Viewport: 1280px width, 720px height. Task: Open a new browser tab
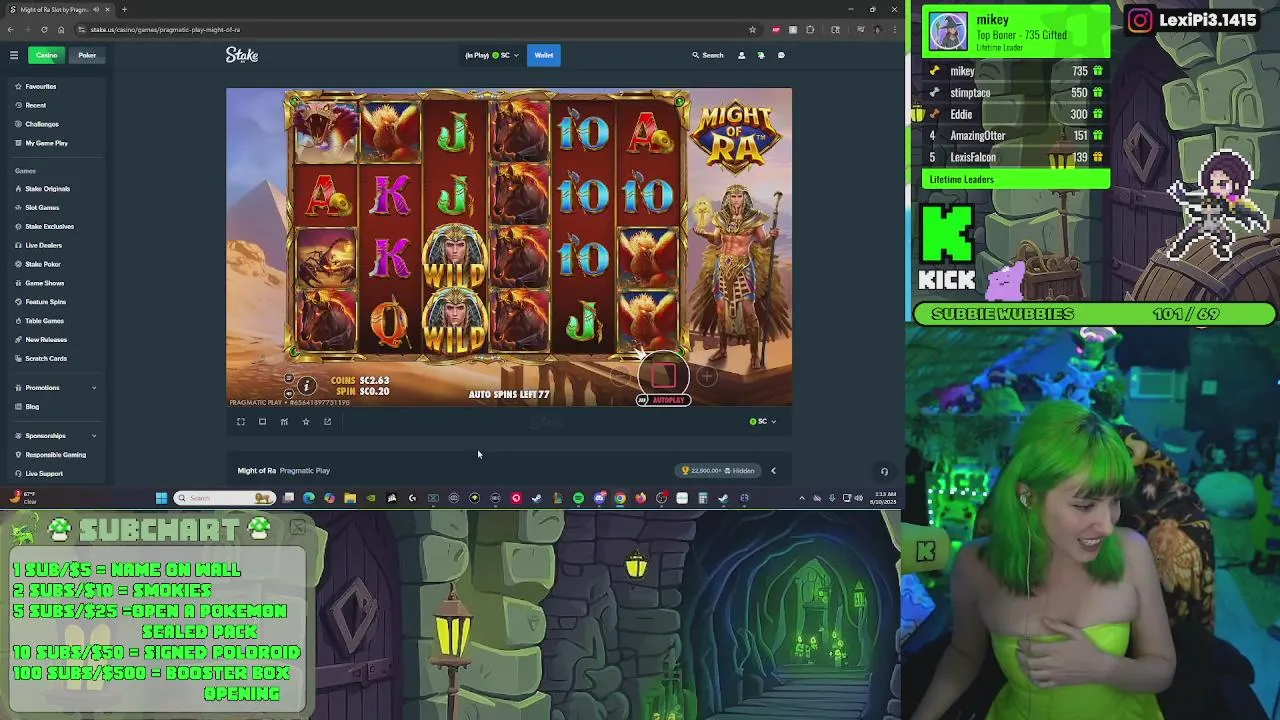[x=124, y=9]
